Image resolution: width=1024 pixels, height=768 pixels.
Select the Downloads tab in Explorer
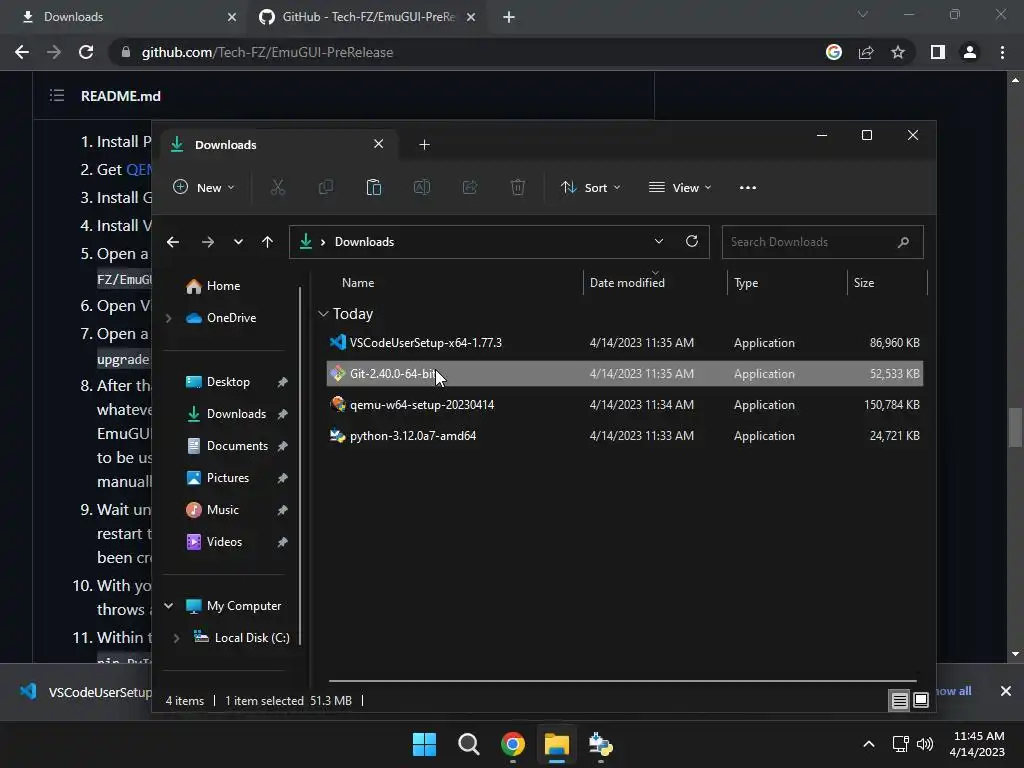click(278, 144)
